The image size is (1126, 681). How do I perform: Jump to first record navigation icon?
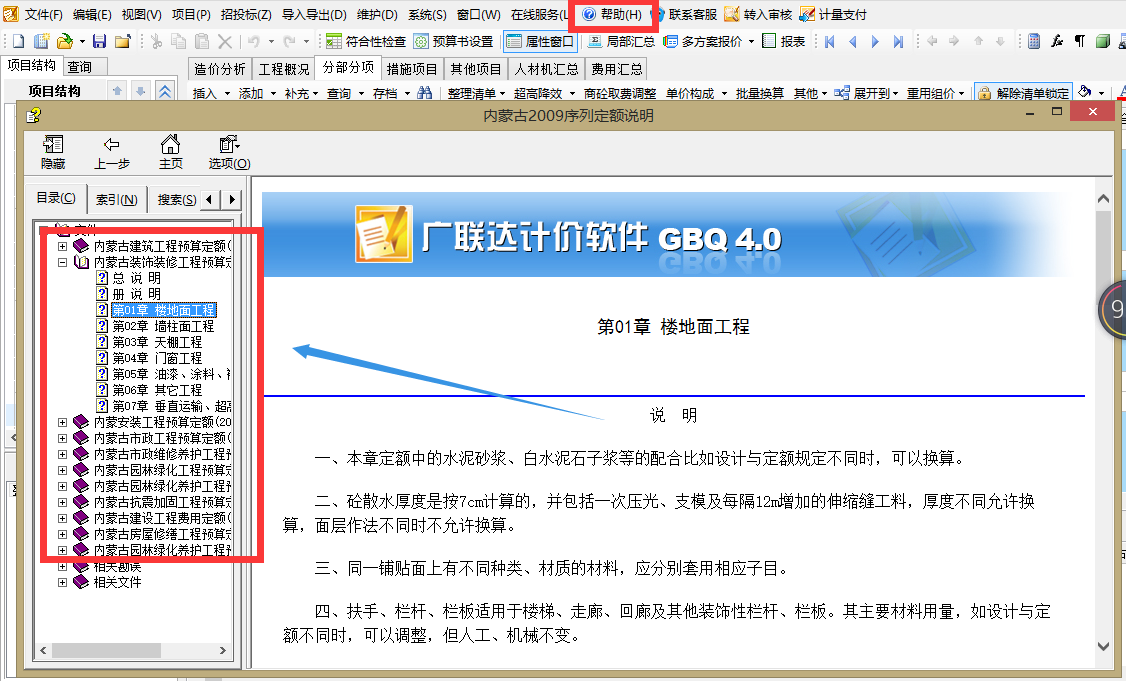pos(829,42)
